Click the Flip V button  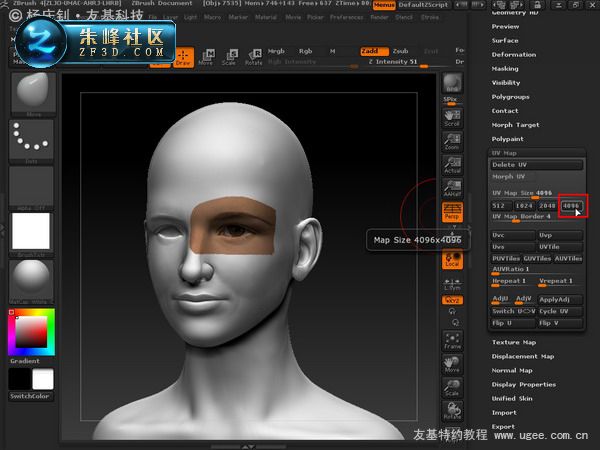[560, 323]
